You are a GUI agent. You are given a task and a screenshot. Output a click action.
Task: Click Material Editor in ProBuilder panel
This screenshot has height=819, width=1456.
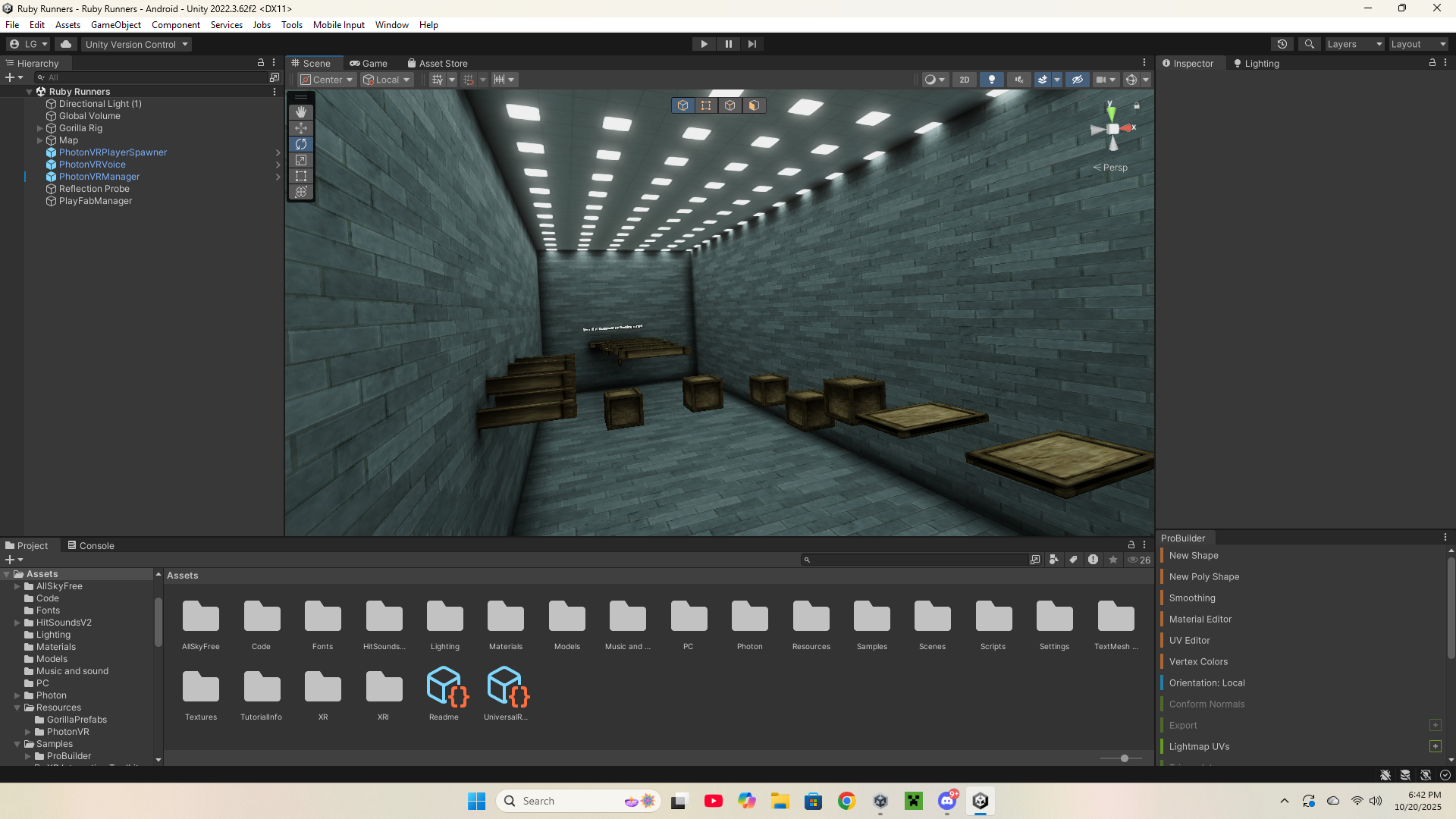pyautogui.click(x=1200, y=620)
